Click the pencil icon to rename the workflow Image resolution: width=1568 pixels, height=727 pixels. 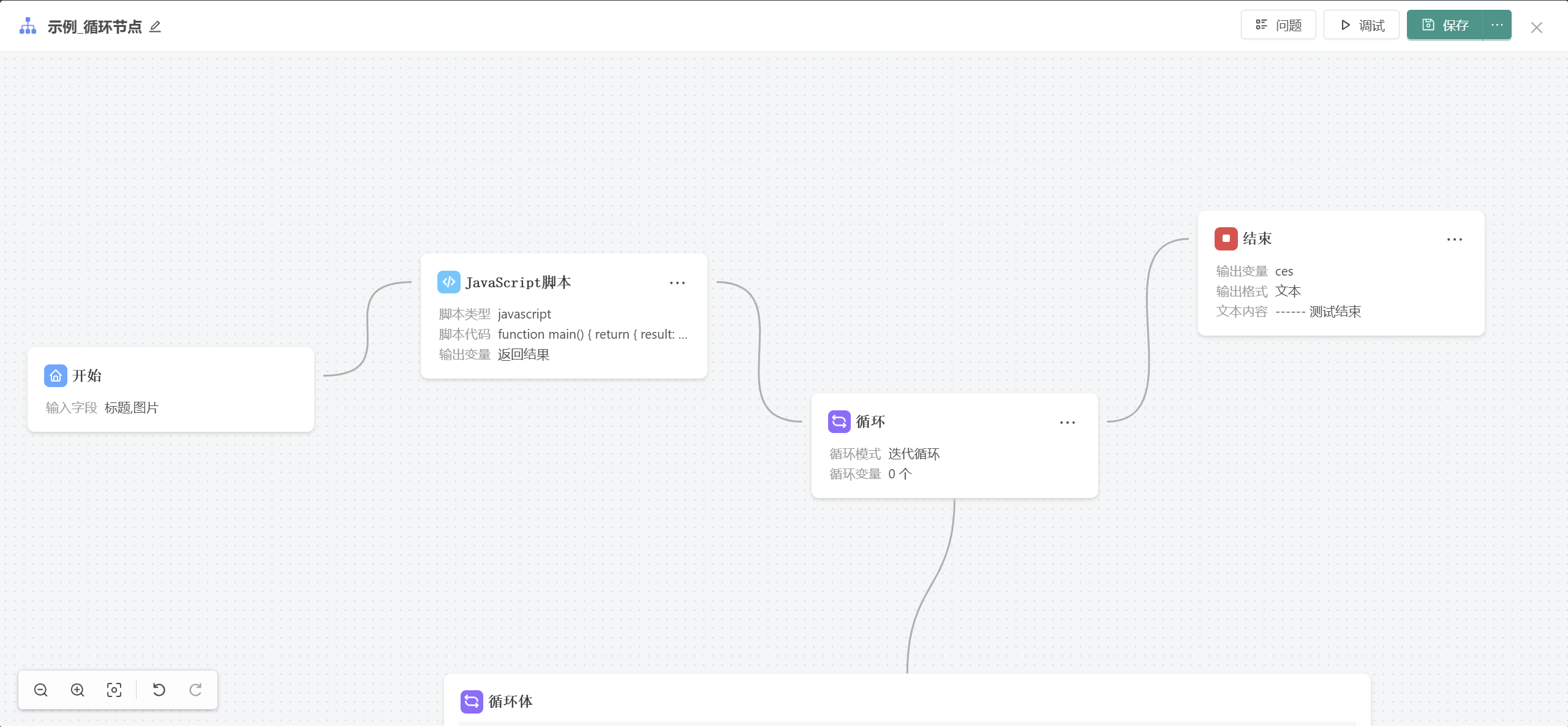[155, 27]
